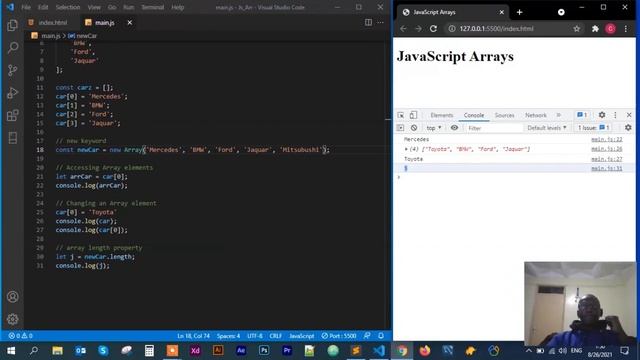Click the console Filter field

pyautogui.click(x=494, y=128)
